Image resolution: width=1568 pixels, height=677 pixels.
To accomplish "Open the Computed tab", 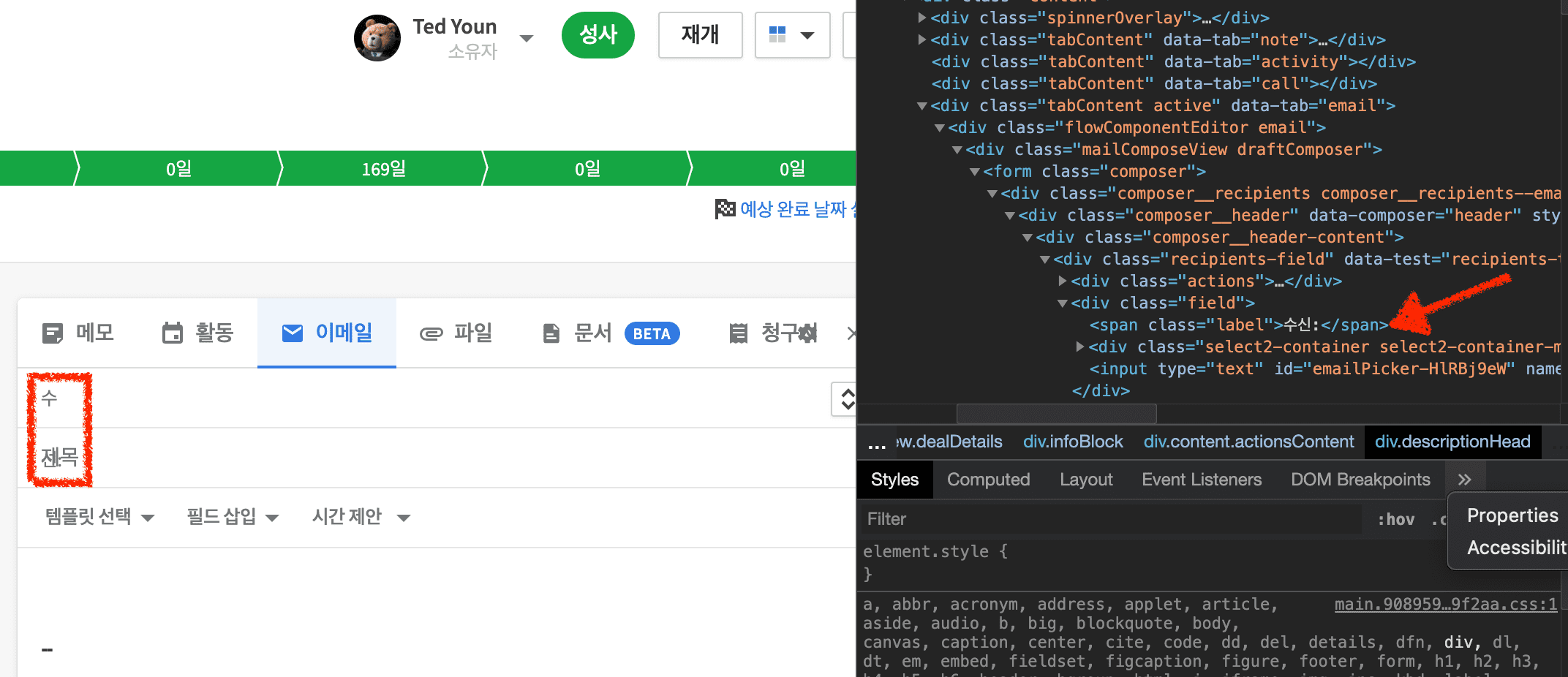I will coord(988,480).
